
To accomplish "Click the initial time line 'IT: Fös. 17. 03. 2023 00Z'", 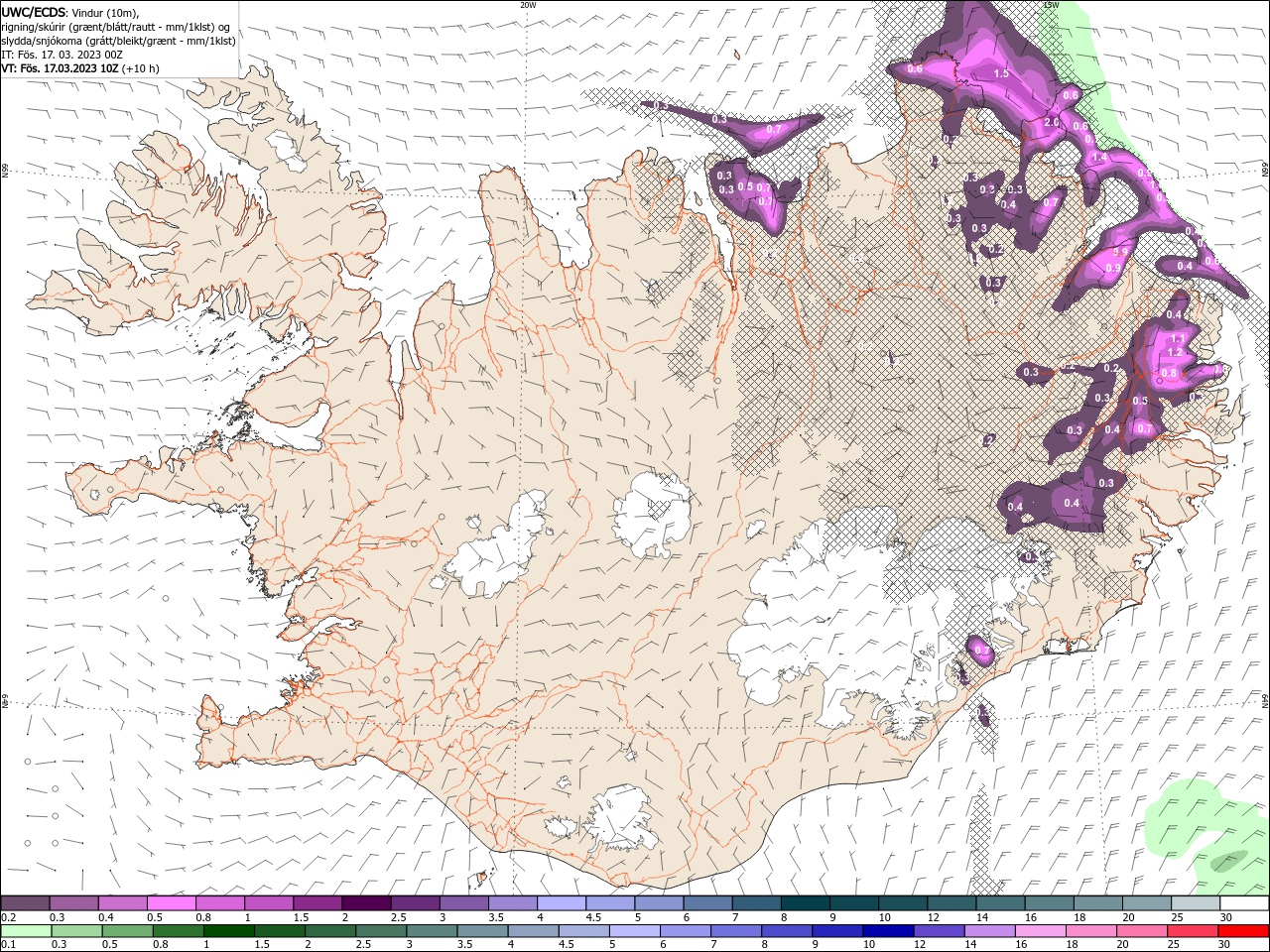I will (x=62, y=55).
